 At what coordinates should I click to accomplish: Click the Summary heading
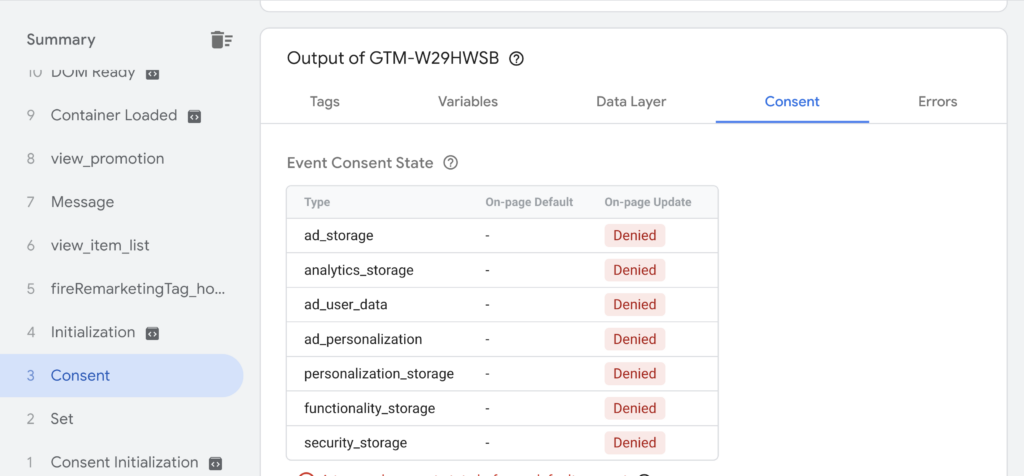61,40
